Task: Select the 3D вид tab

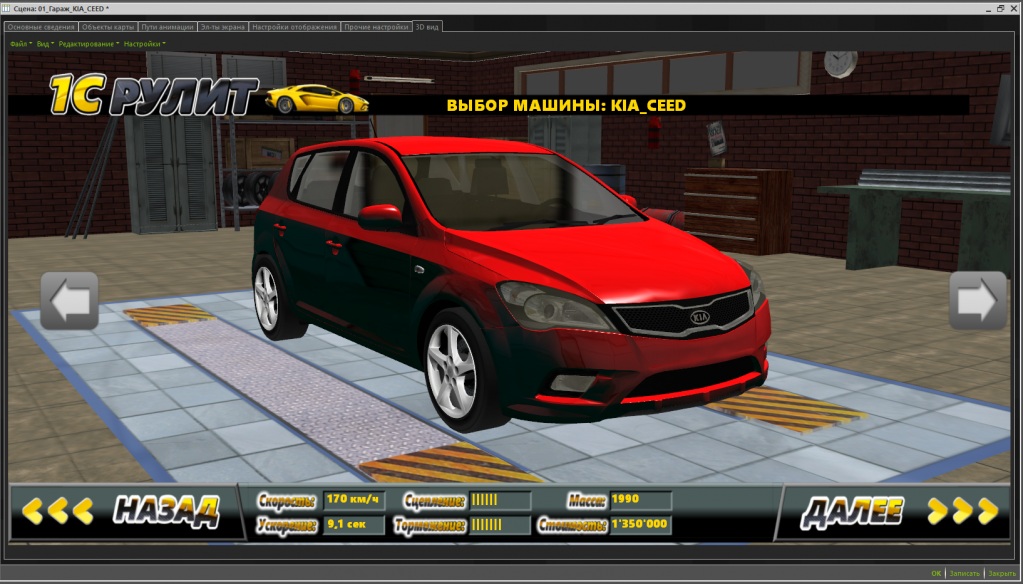Action: tap(427, 27)
